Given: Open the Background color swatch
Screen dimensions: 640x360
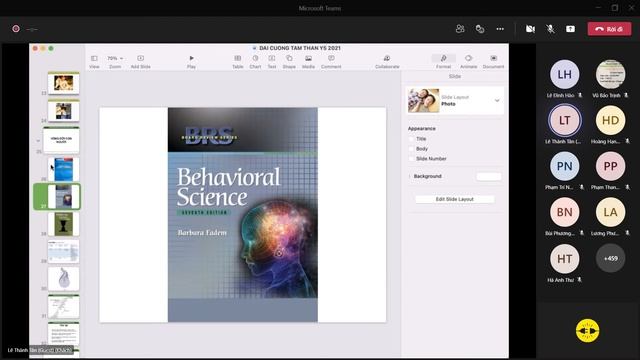Looking at the screenshot, I should (x=489, y=176).
